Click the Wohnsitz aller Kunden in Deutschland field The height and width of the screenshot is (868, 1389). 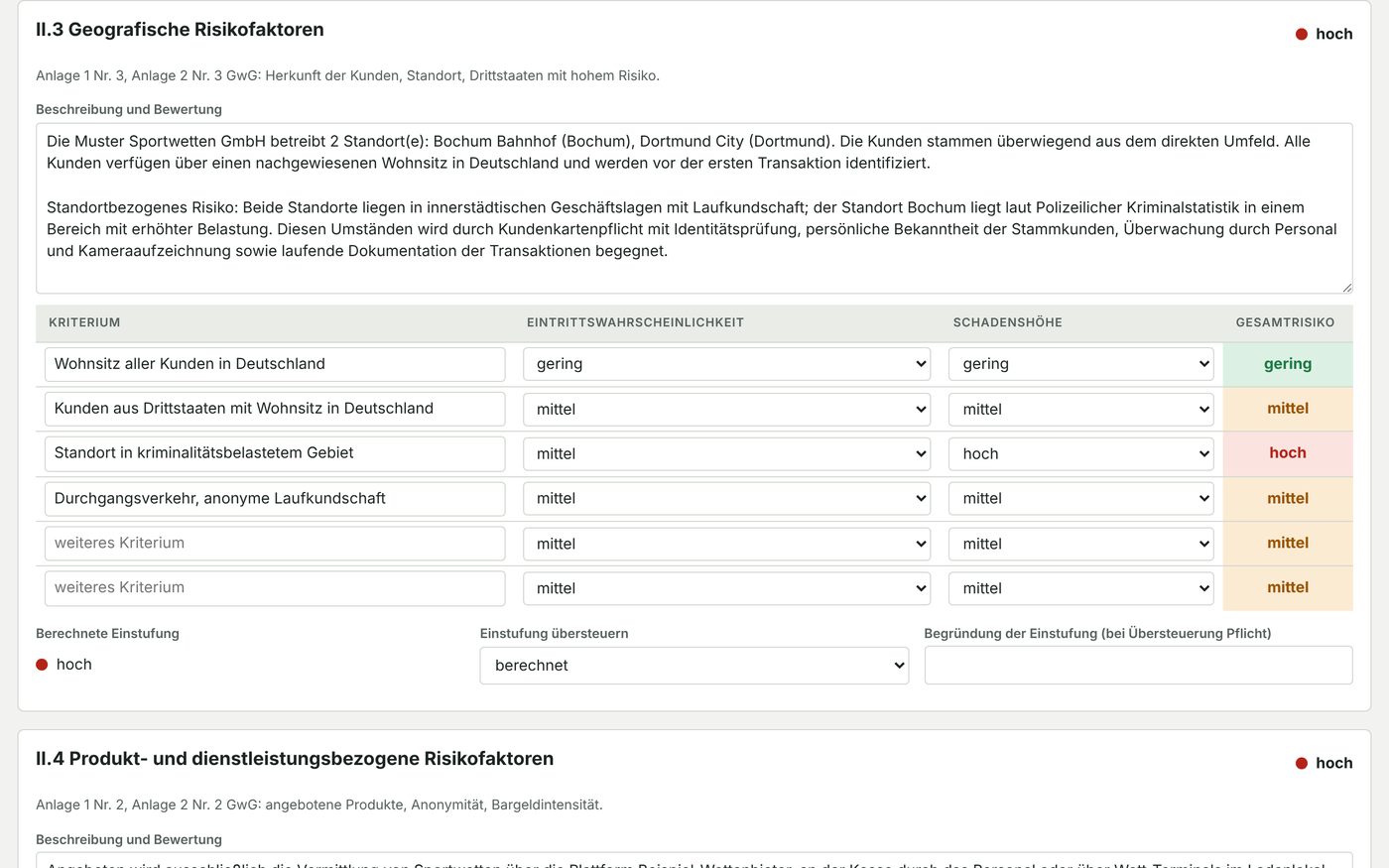coord(275,364)
